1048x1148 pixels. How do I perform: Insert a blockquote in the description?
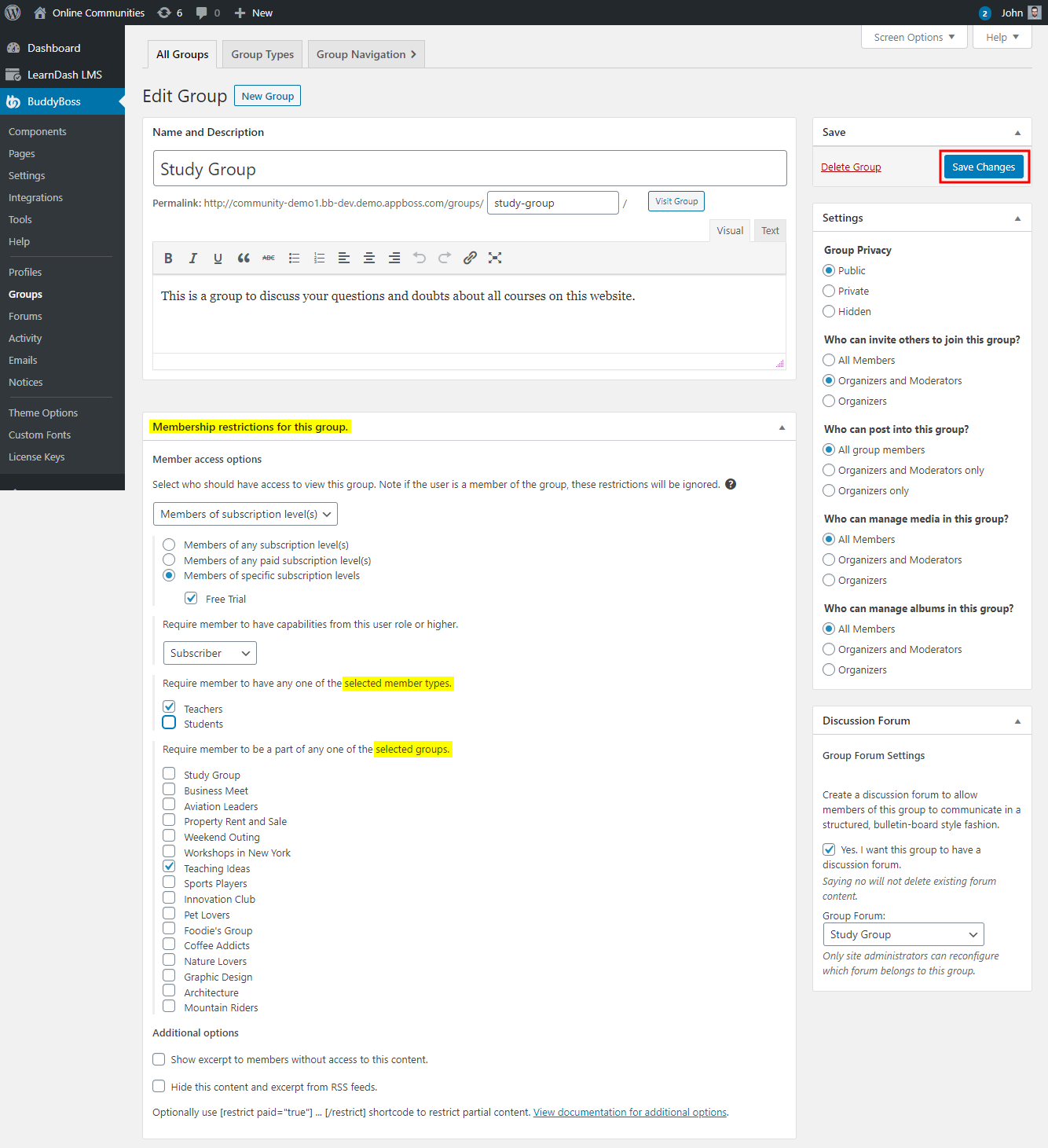point(243,258)
